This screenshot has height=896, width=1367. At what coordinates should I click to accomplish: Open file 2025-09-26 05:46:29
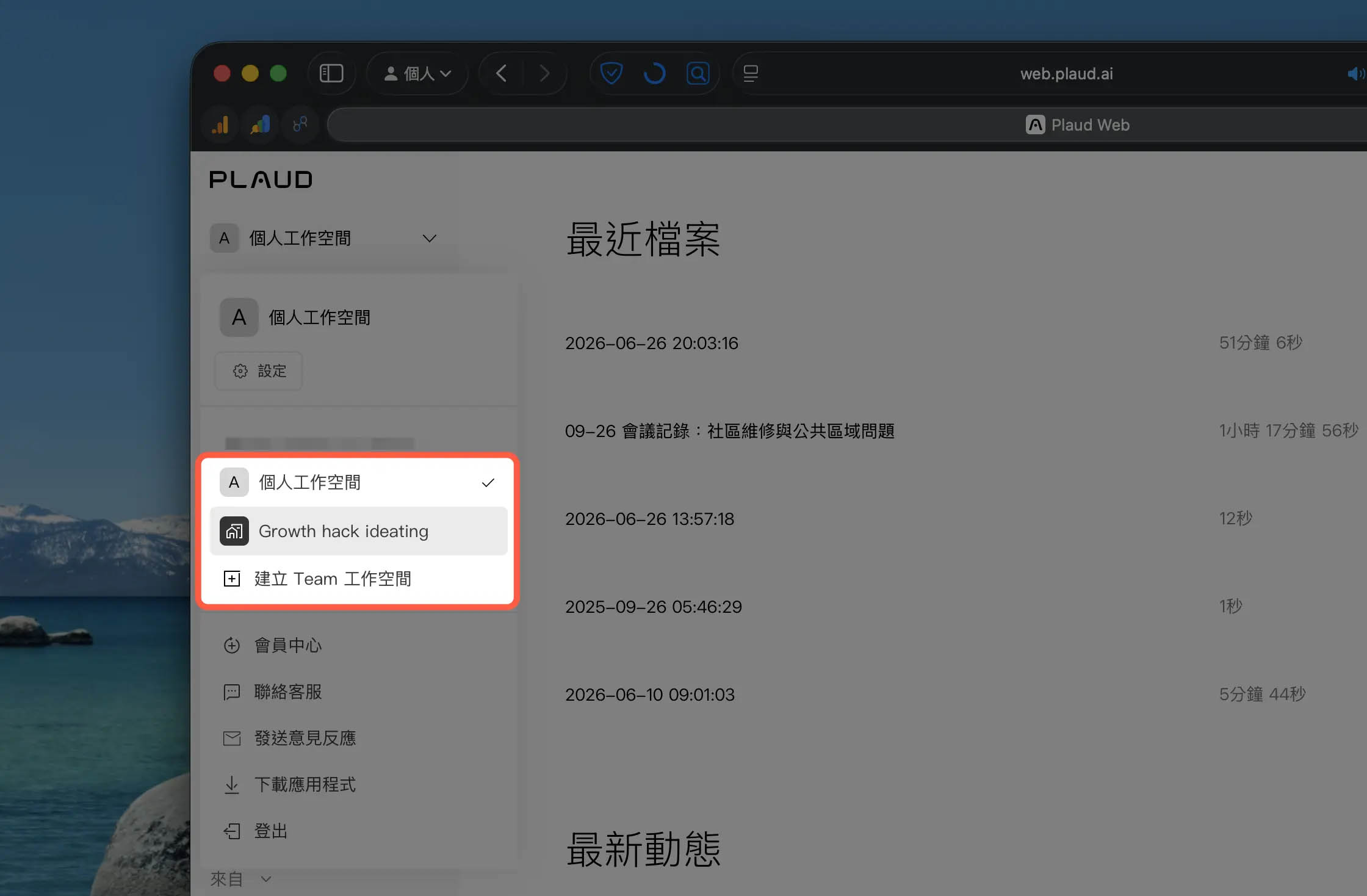(x=654, y=607)
